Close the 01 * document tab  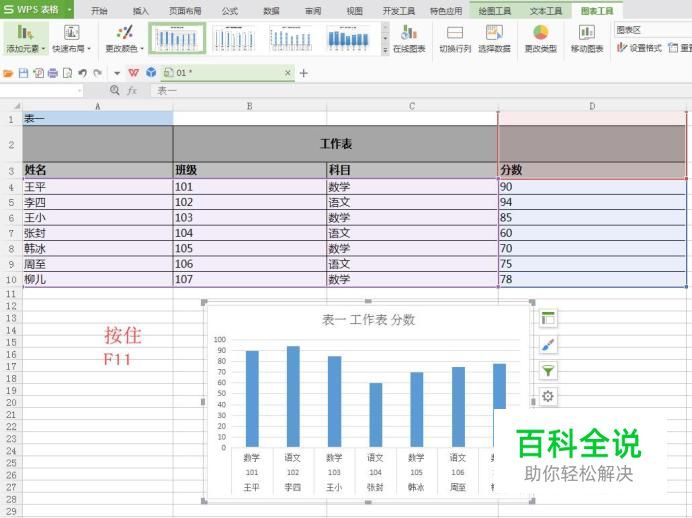[288, 73]
